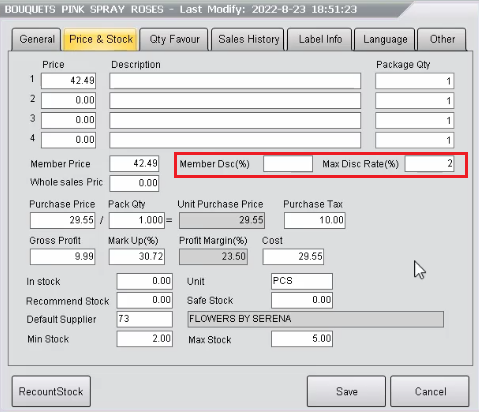Edit the Max Disc Rate(%) field
This screenshot has width=479, height=412.
429,164
